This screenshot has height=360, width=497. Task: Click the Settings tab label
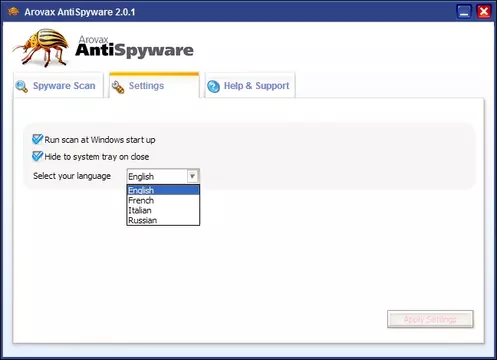click(146, 86)
